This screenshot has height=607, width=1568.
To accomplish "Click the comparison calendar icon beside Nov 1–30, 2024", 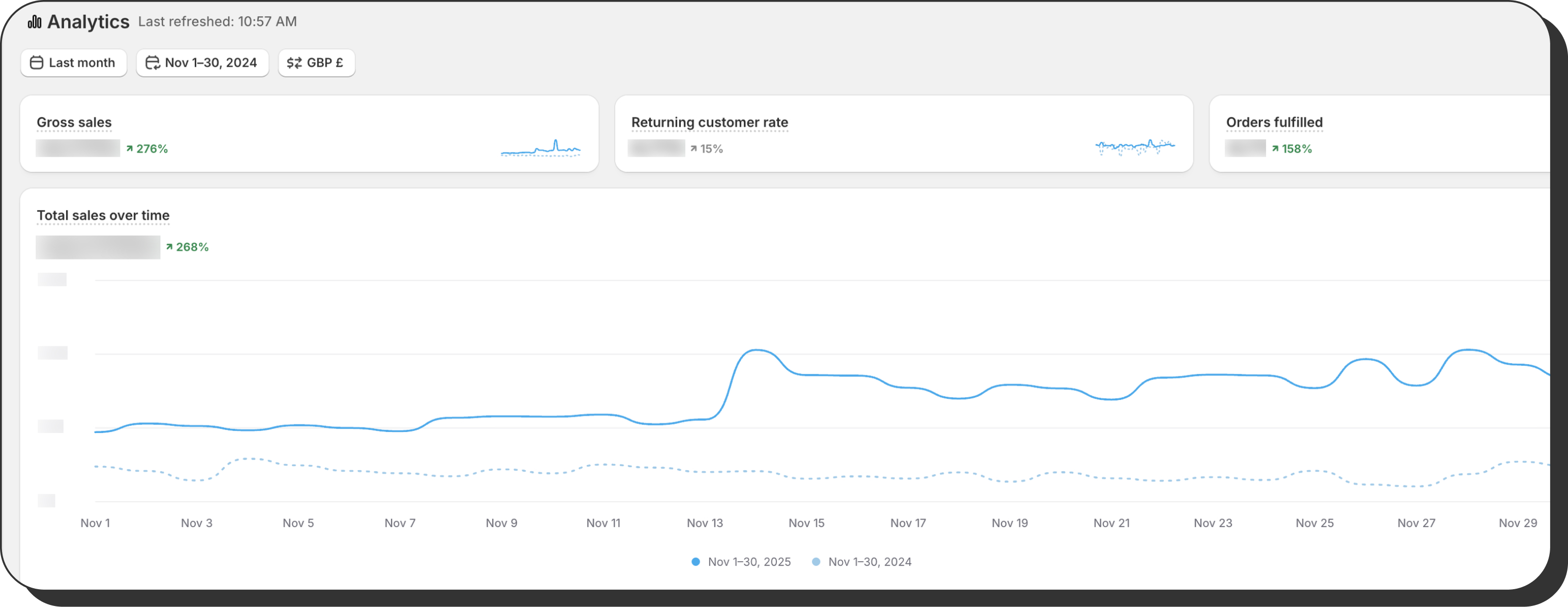I will tap(152, 63).
